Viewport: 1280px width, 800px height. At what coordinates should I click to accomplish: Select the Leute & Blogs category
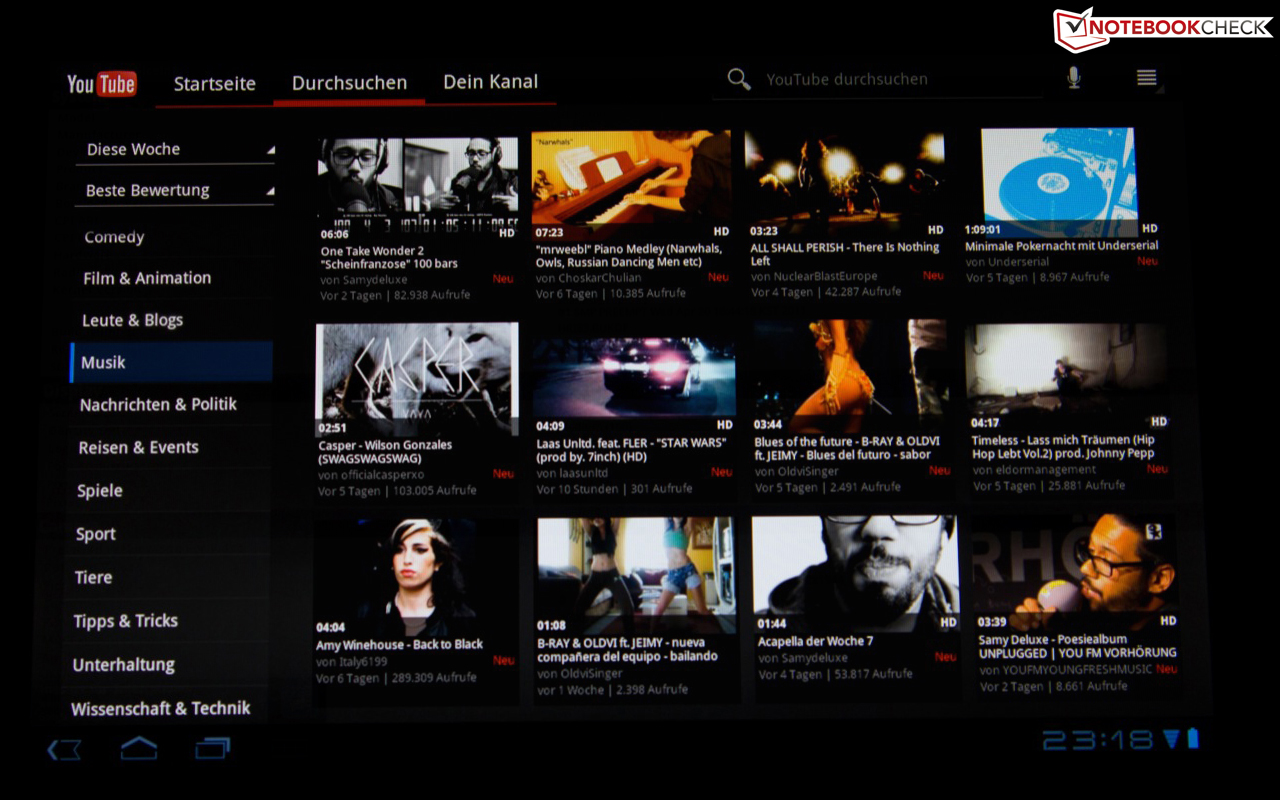[x=171, y=320]
